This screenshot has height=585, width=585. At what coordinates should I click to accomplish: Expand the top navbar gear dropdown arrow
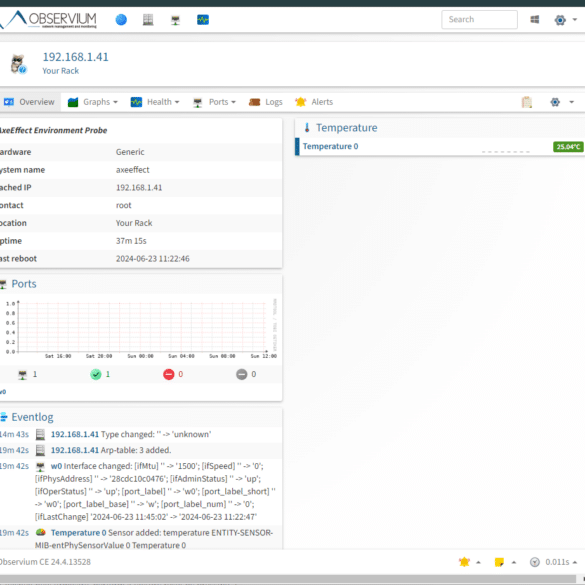coord(575,19)
